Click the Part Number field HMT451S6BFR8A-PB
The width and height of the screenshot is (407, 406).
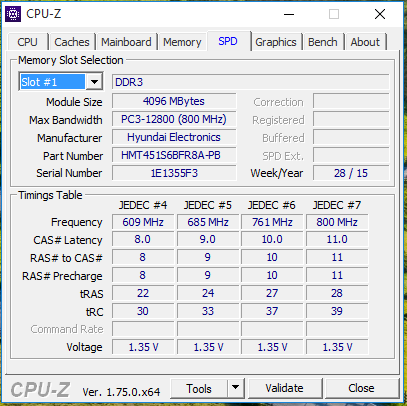click(174, 155)
